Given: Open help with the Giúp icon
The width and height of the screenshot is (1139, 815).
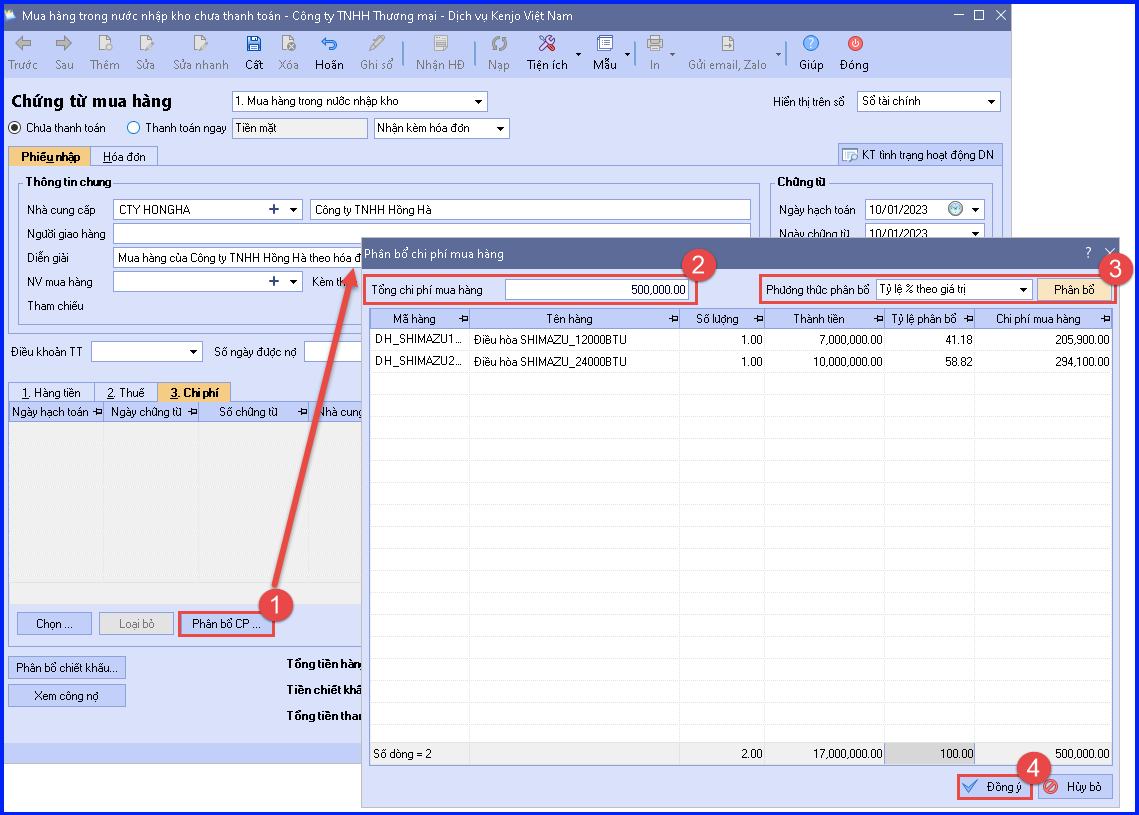Looking at the screenshot, I should point(811,44).
